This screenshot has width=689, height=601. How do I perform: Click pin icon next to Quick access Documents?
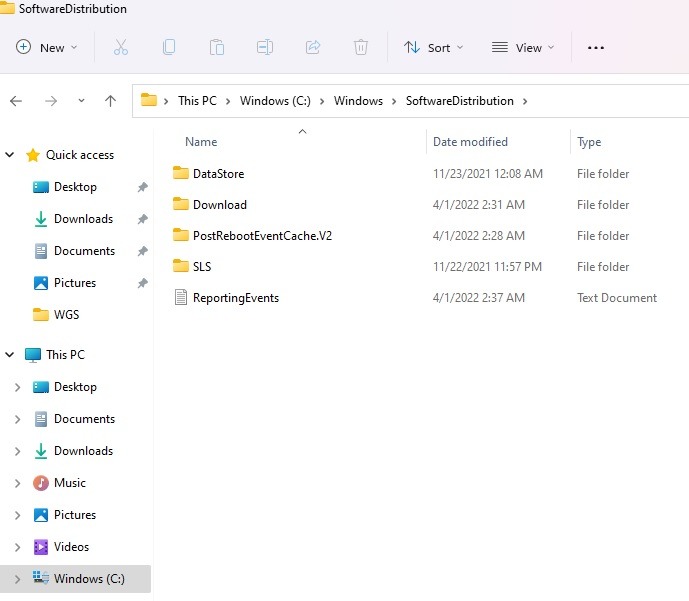142,251
